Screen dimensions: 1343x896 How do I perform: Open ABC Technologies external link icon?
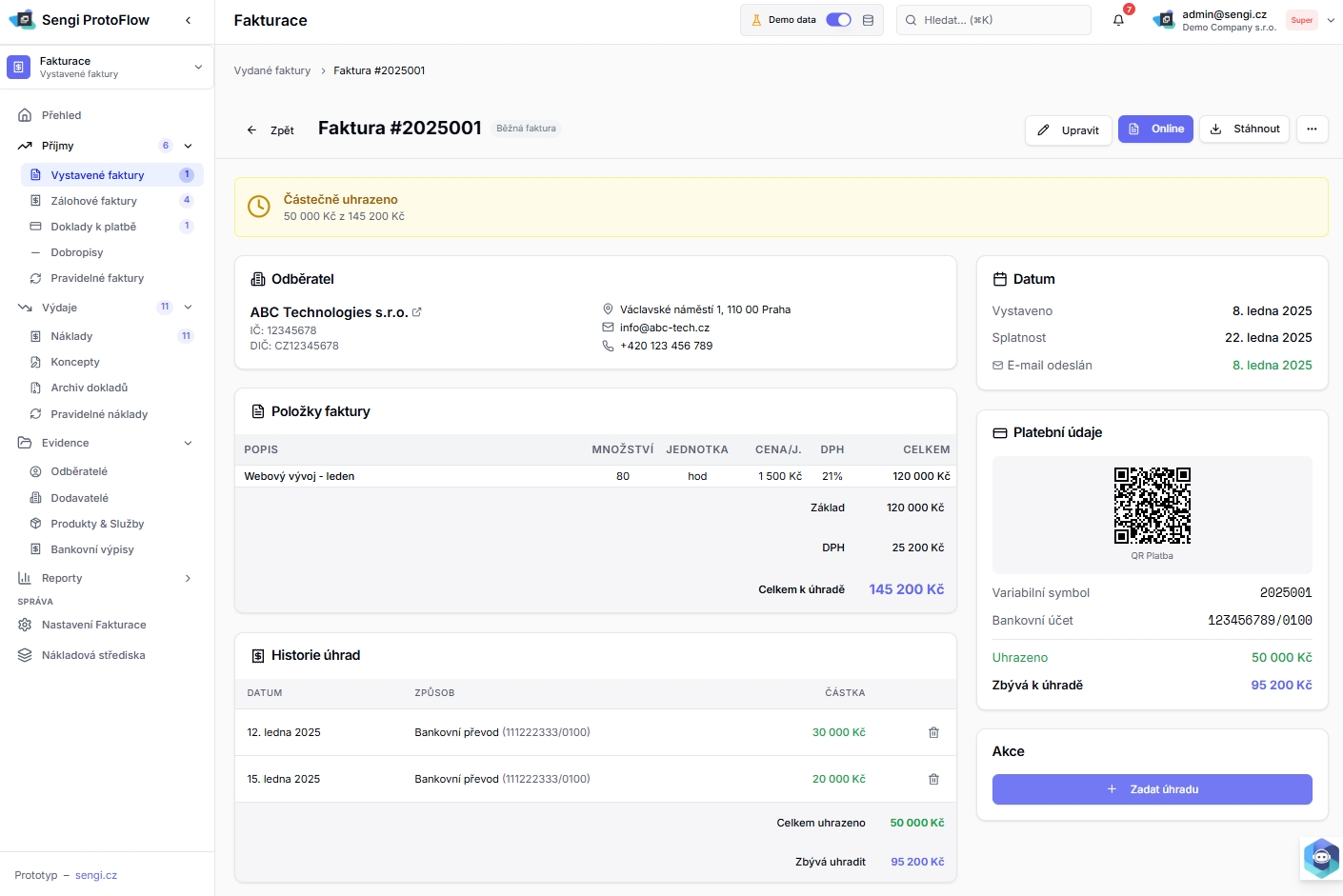click(416, 312)
